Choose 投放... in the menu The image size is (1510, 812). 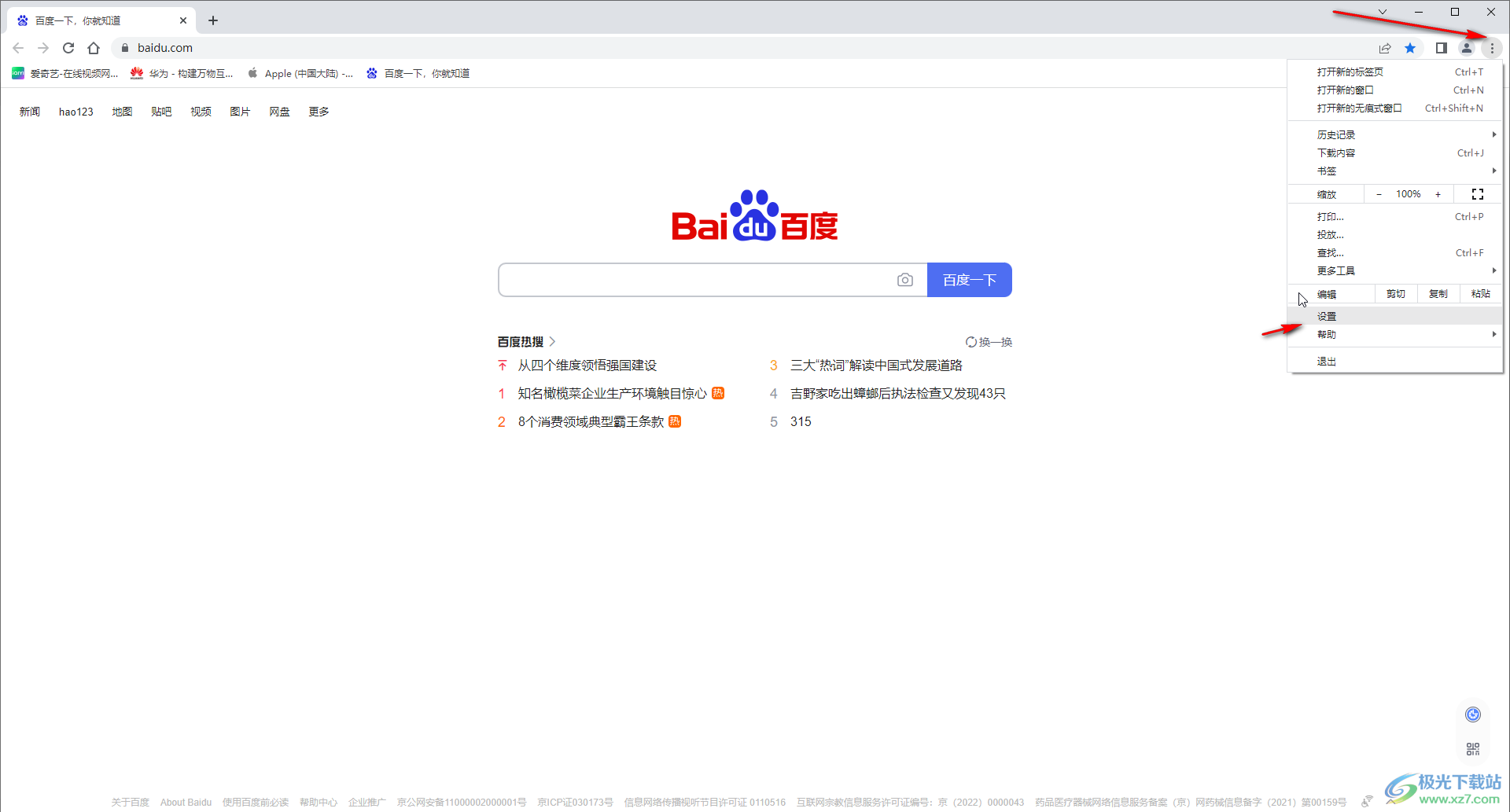[x=1395, y=234]
